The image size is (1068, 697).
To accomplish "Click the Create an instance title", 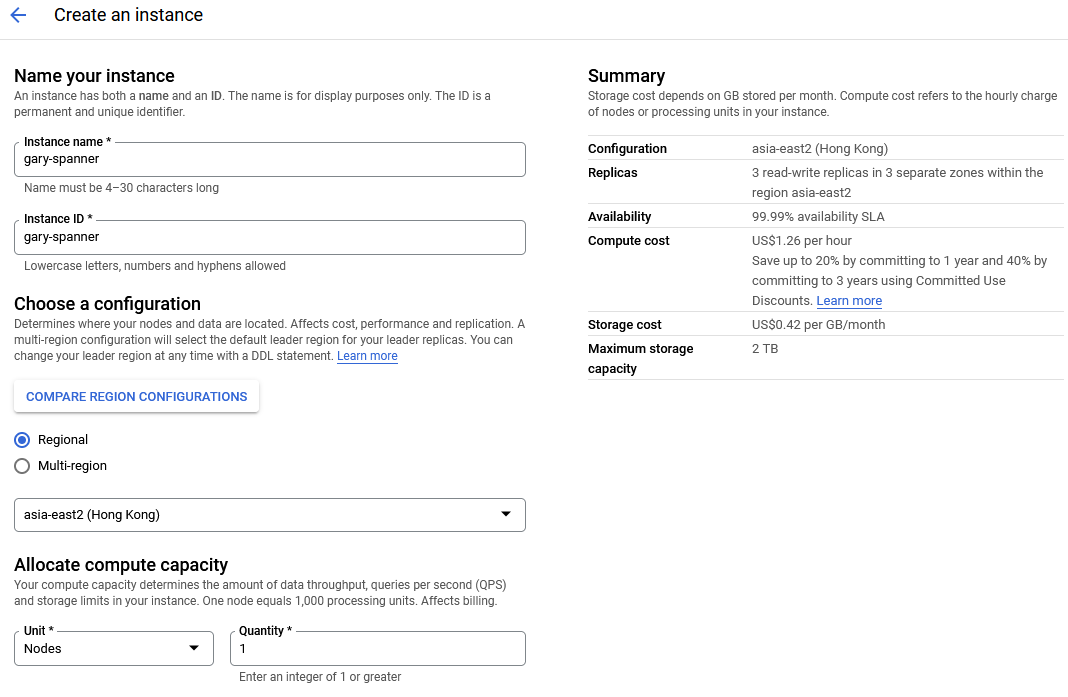I will 128,15.
